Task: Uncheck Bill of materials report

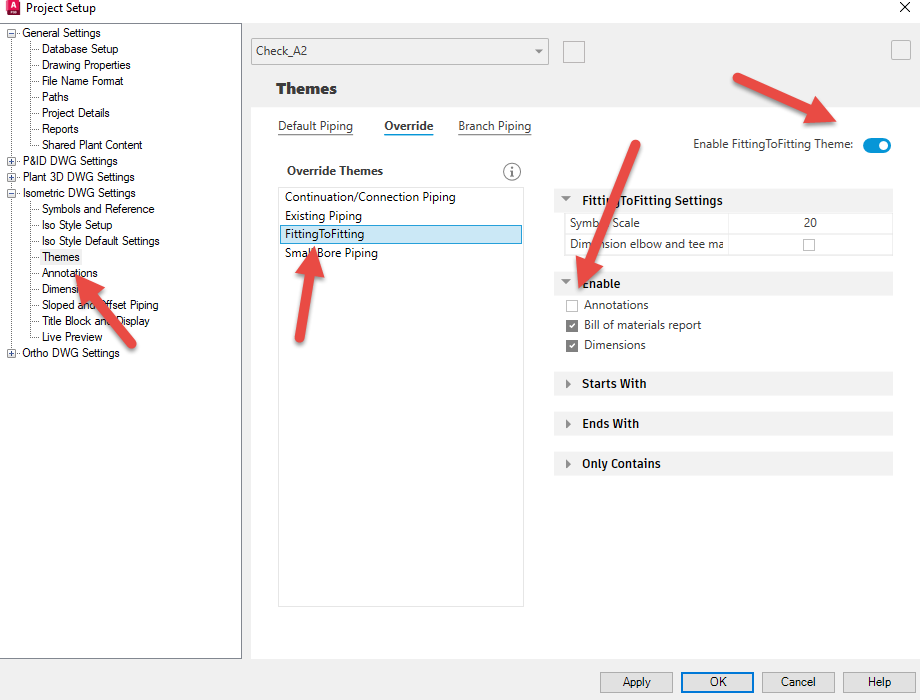Action: (571, 324)
